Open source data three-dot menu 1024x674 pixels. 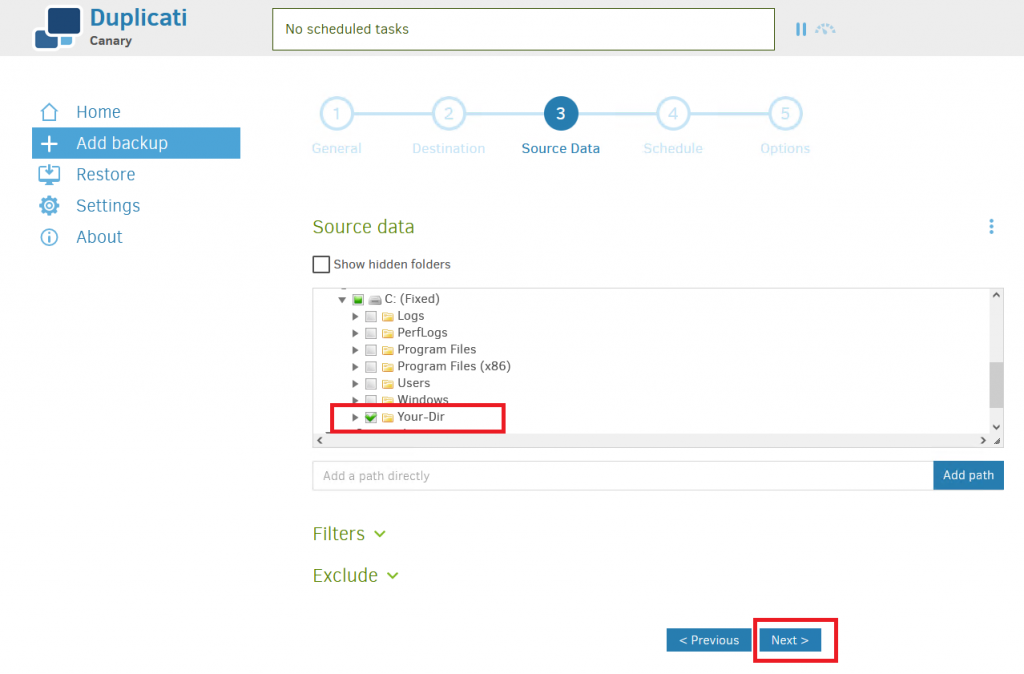click(991, 227)
